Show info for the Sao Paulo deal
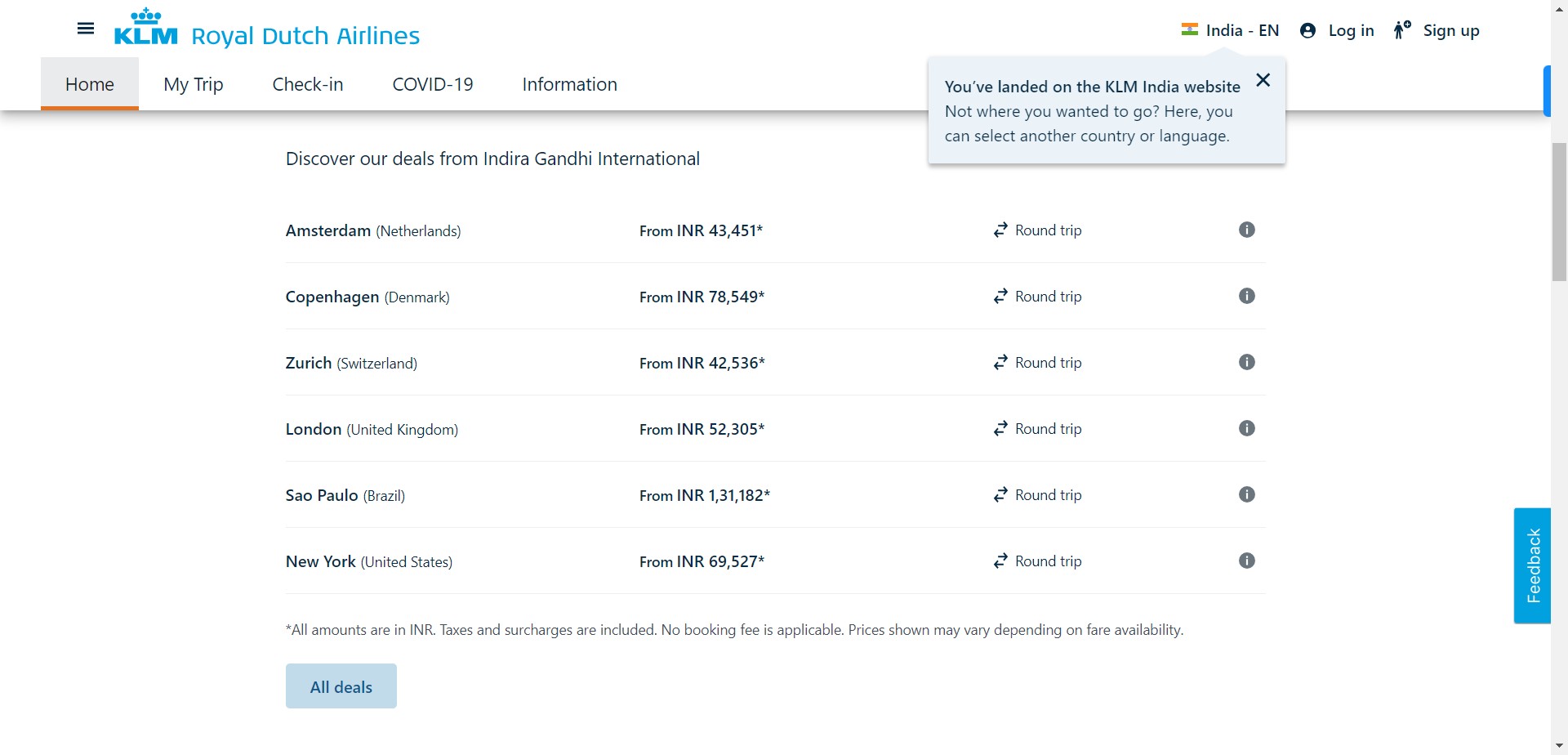The height and width of the screenshot is (755, 1568). pos(1246,494)
